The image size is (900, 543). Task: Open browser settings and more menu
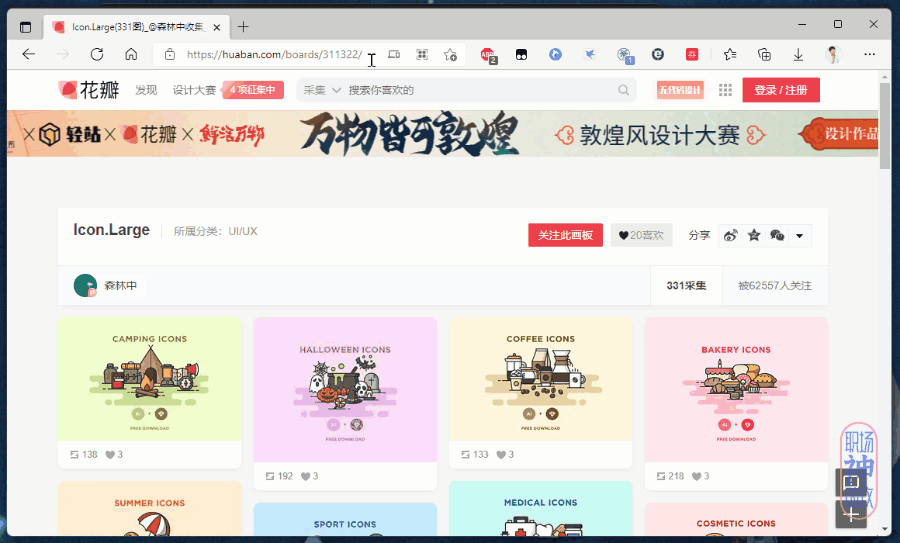pyautogui.click(x=870, y=55)
